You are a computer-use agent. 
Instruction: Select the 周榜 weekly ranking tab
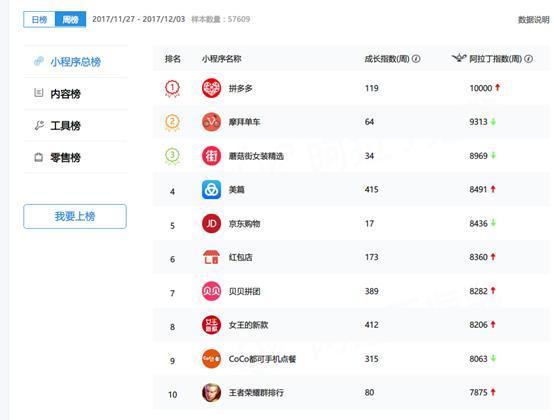click(70, 19)
